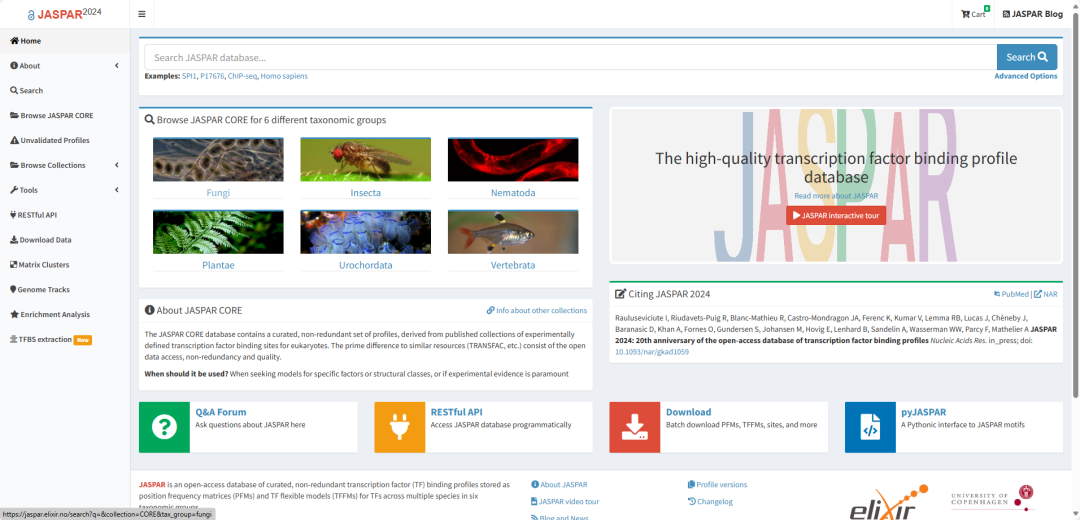Click the elixir logo in footer

[x=888, y=503]
